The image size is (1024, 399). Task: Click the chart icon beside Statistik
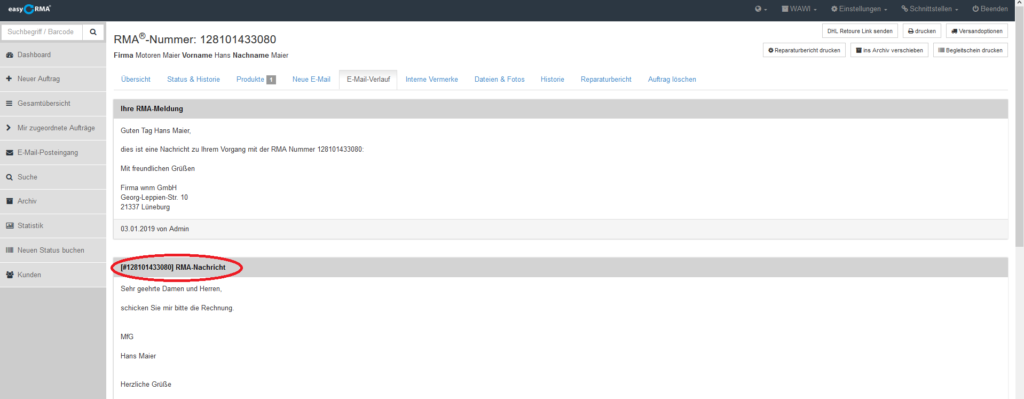9,226
